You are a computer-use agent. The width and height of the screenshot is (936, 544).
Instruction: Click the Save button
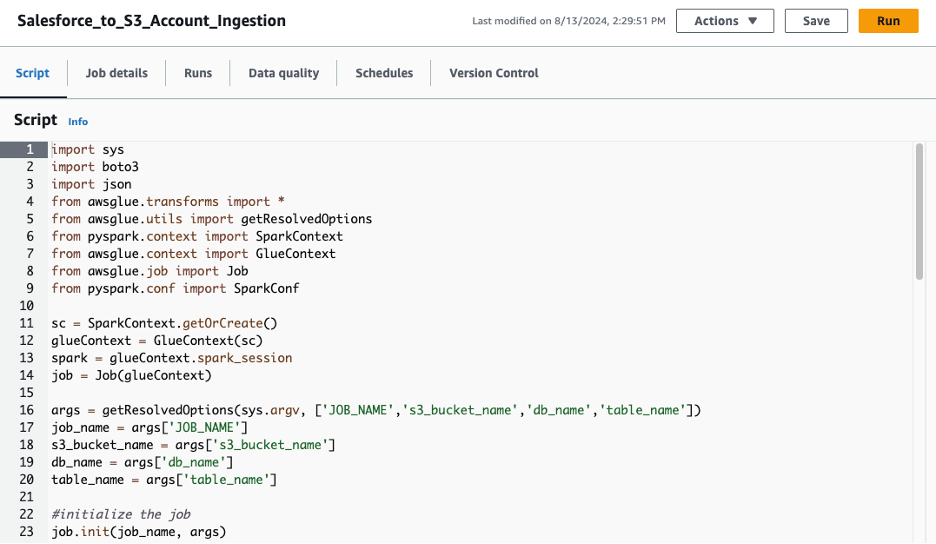(816, 21)
